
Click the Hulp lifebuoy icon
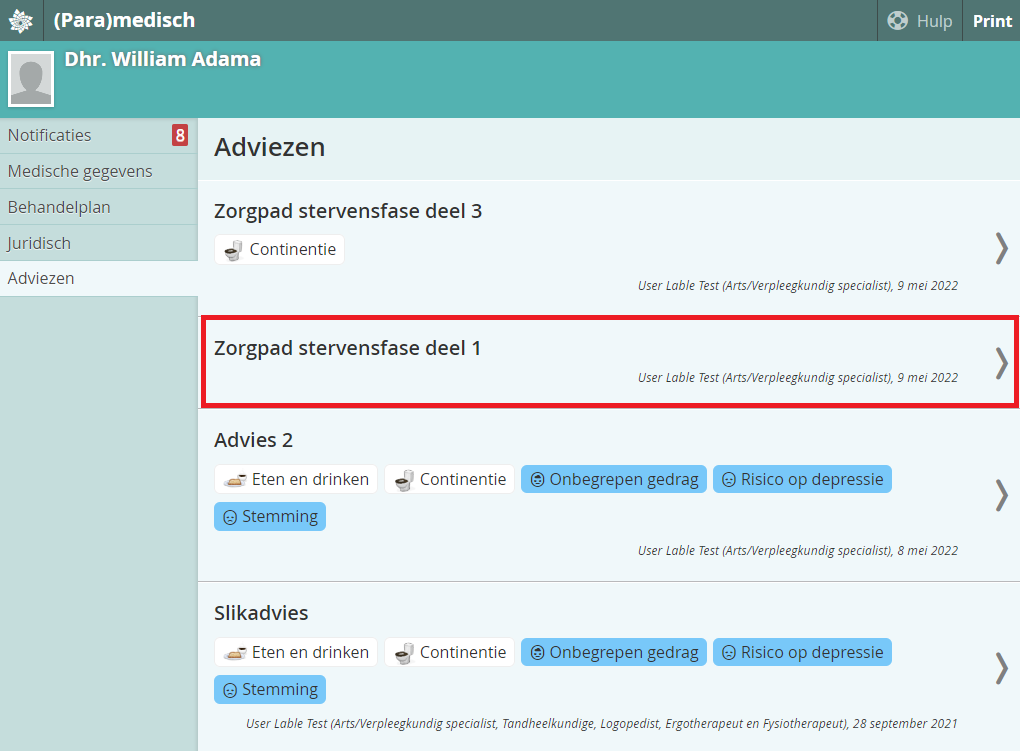(897, 21)
